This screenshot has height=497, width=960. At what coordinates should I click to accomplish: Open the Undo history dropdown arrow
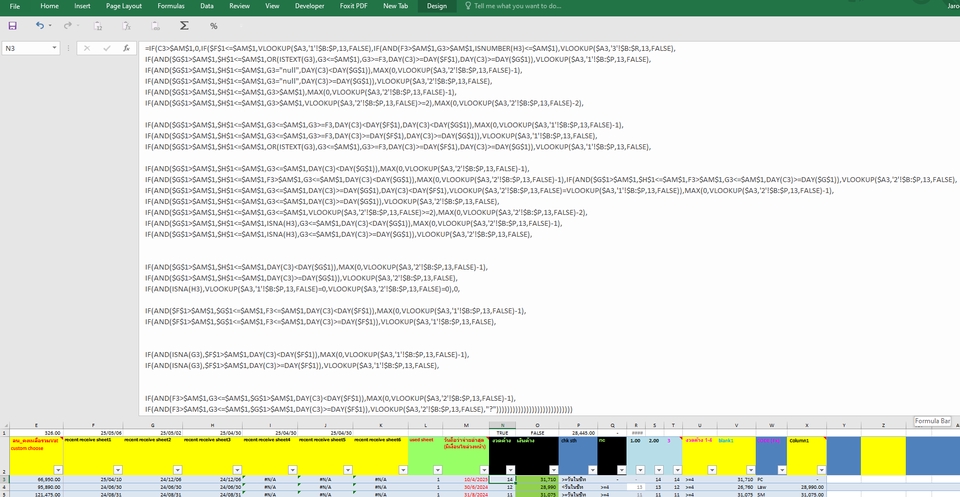[x=51, y=25]
